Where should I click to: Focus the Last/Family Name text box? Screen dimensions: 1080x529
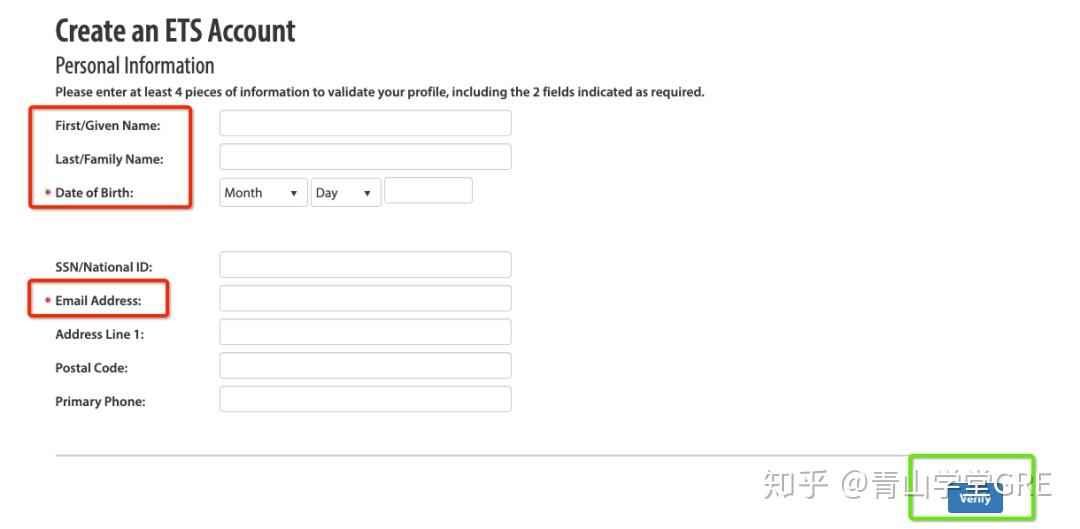[365, 157]
